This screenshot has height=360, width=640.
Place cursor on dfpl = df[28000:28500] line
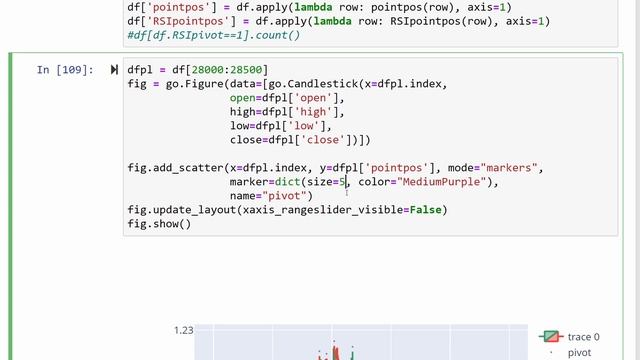pos(198,70)
